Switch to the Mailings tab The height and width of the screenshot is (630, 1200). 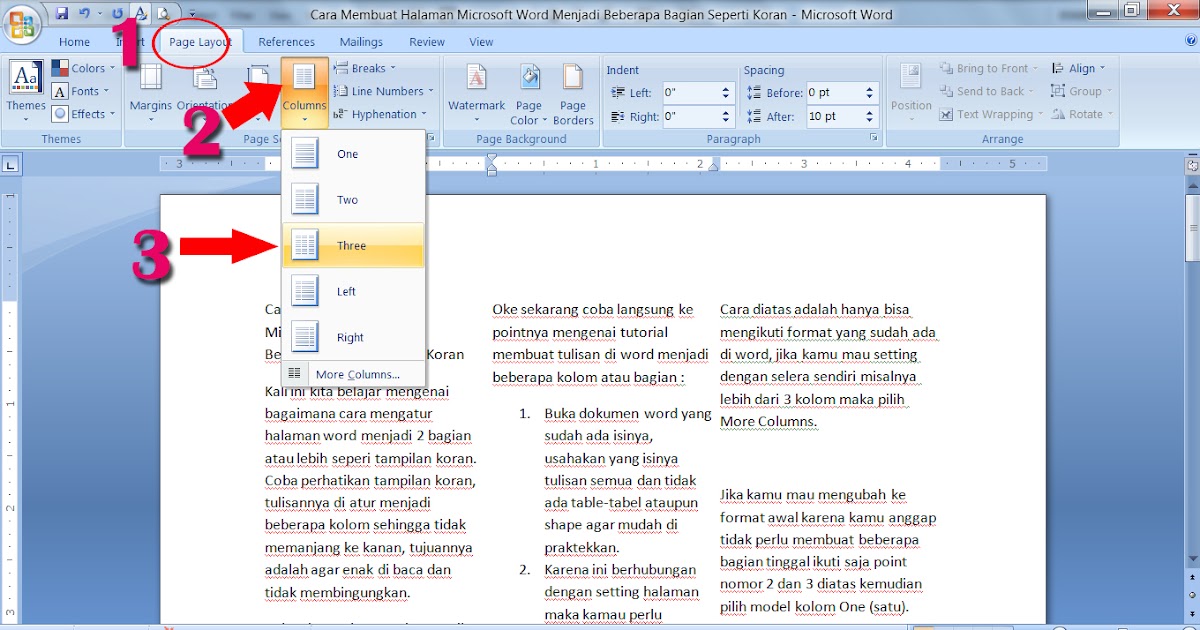(x=361, y=42)
